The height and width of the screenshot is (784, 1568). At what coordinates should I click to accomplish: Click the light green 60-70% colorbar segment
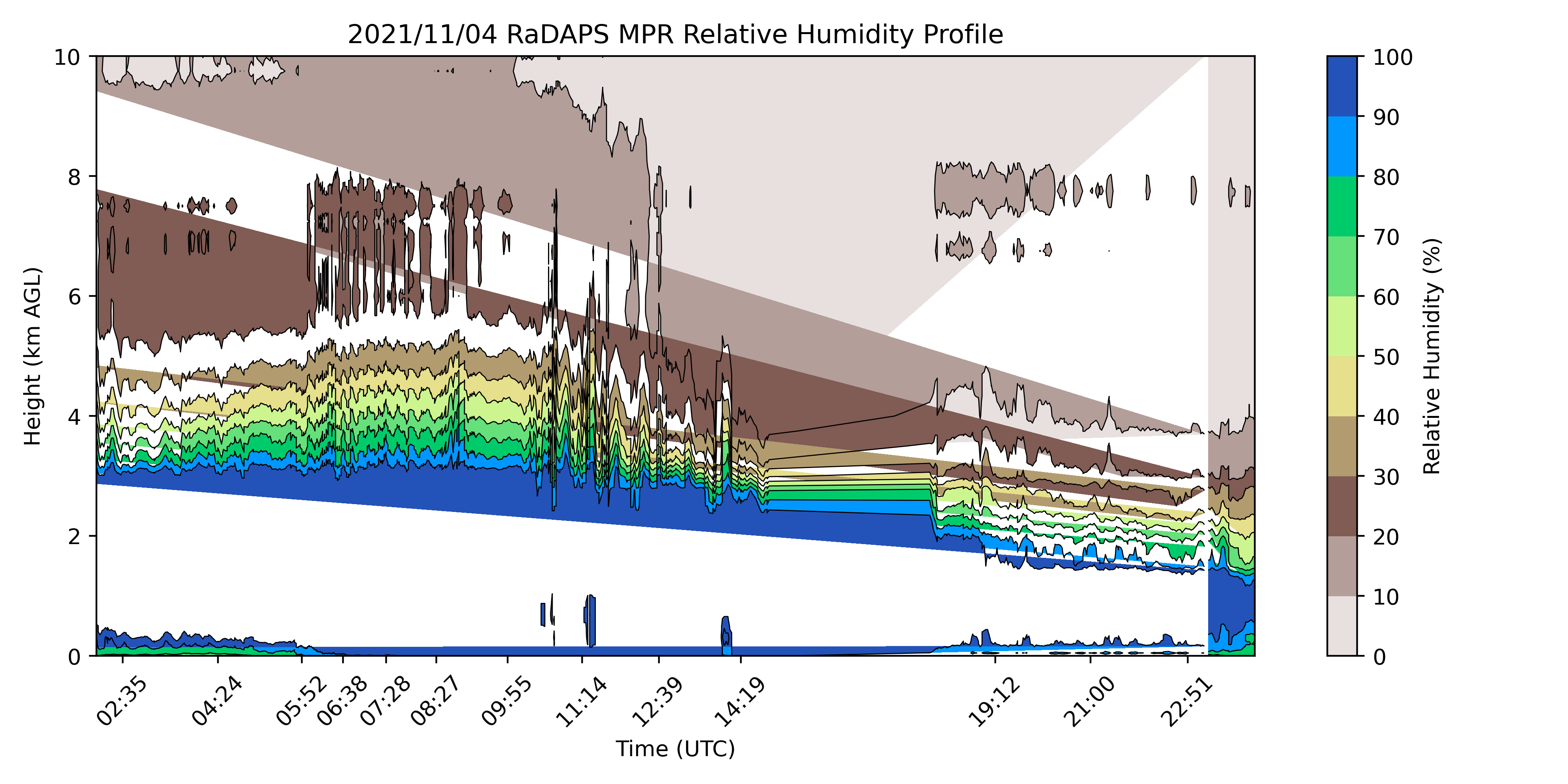(x=1342, y=266)
